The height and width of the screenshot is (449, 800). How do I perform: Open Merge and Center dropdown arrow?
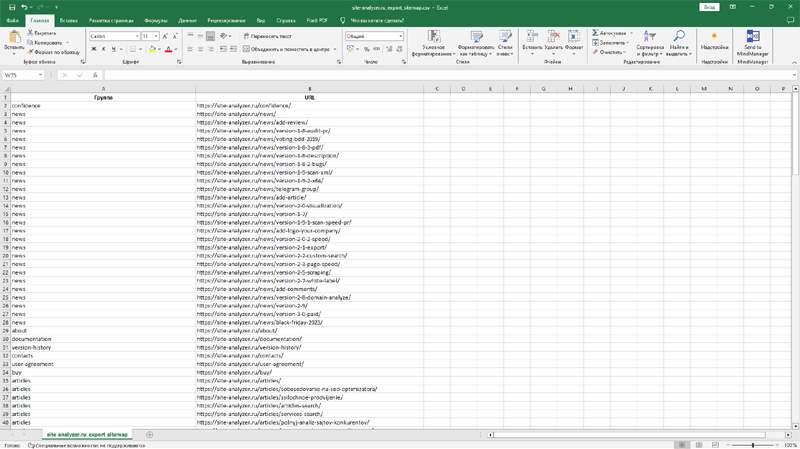tap(335, 49)
